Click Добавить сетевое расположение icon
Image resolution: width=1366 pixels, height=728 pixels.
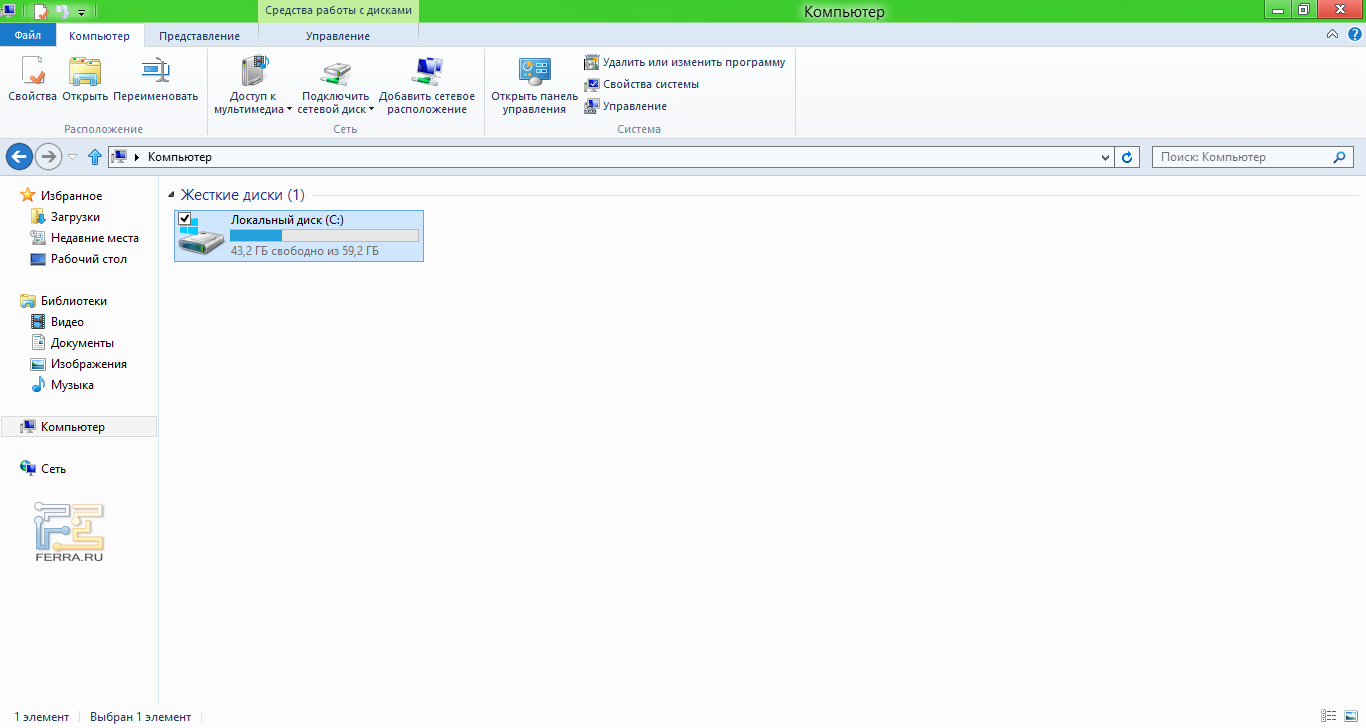pyautogui.click(x=427, y=85)
